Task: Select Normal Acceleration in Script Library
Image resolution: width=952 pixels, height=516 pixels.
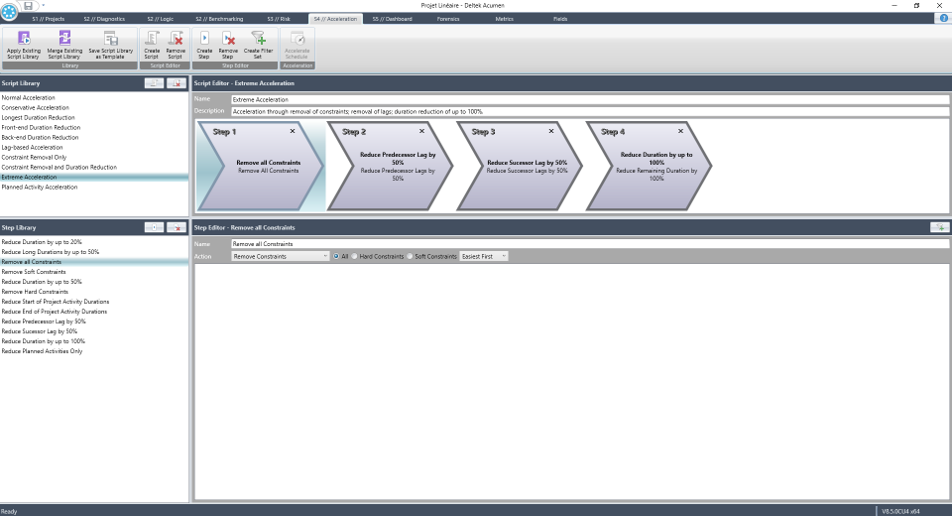Action: (x=94, y=97)
